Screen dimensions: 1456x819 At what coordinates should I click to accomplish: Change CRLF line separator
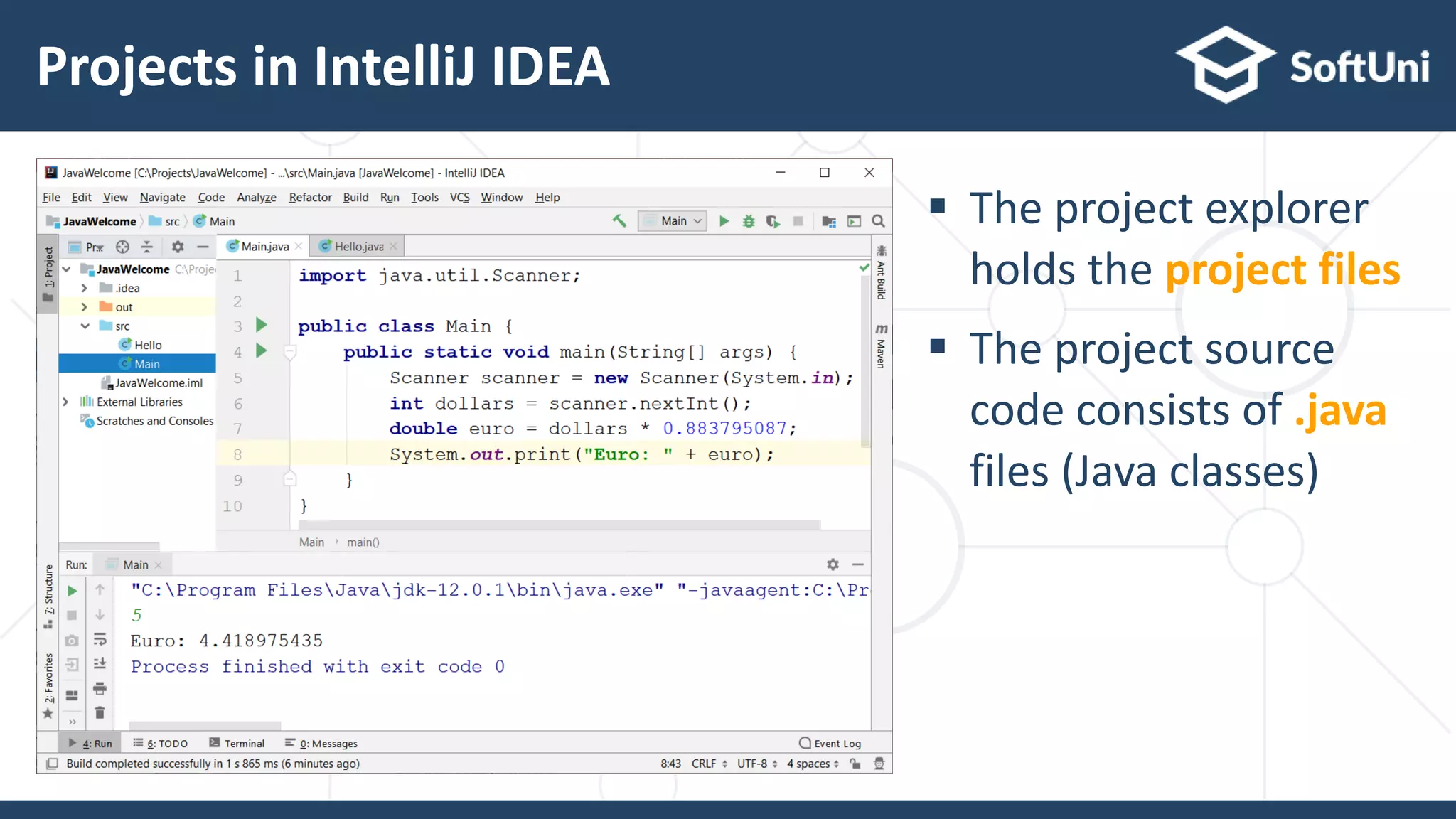(x=709, y=764)
